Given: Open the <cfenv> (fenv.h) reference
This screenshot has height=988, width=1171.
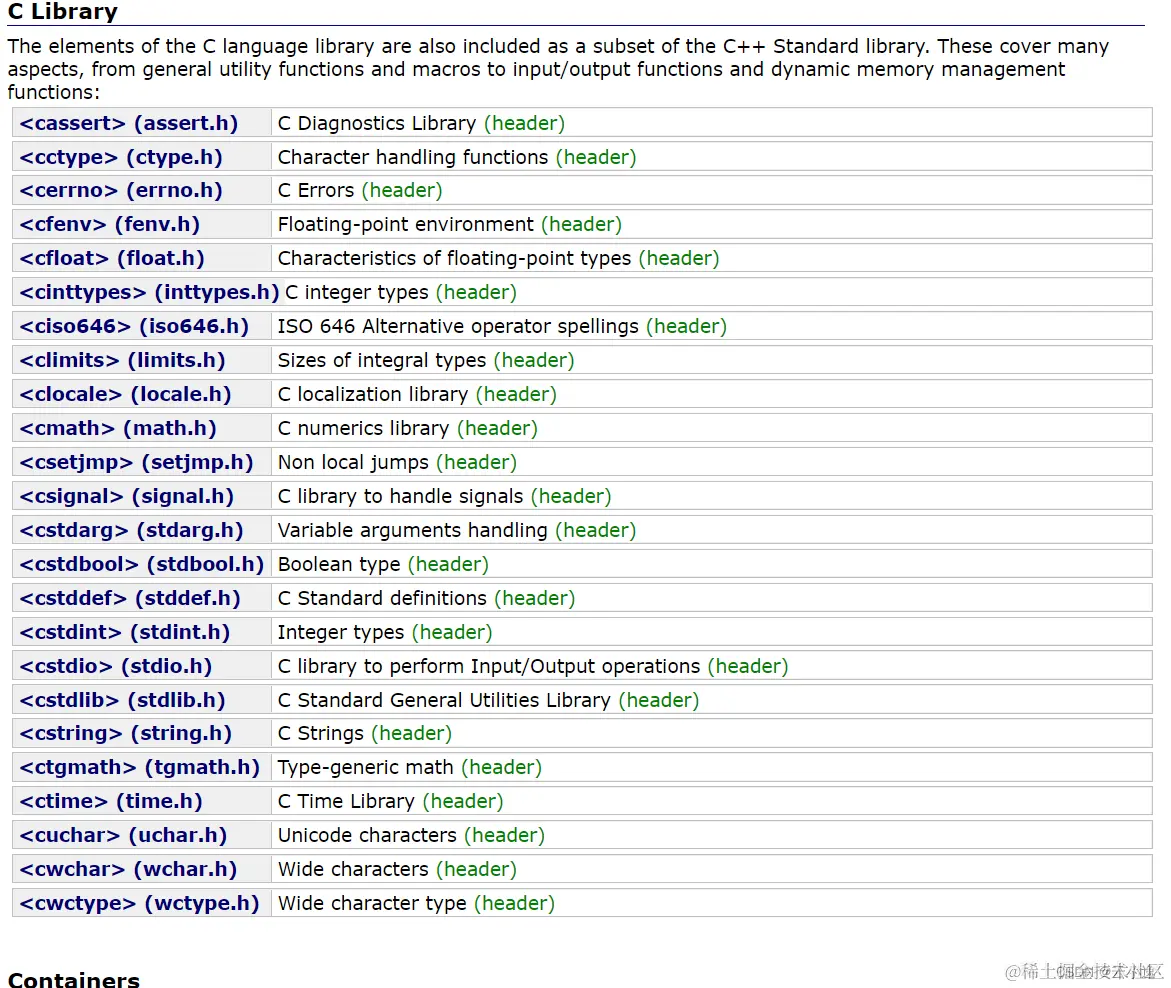Looking at the screenshot, I should point(109,225).
